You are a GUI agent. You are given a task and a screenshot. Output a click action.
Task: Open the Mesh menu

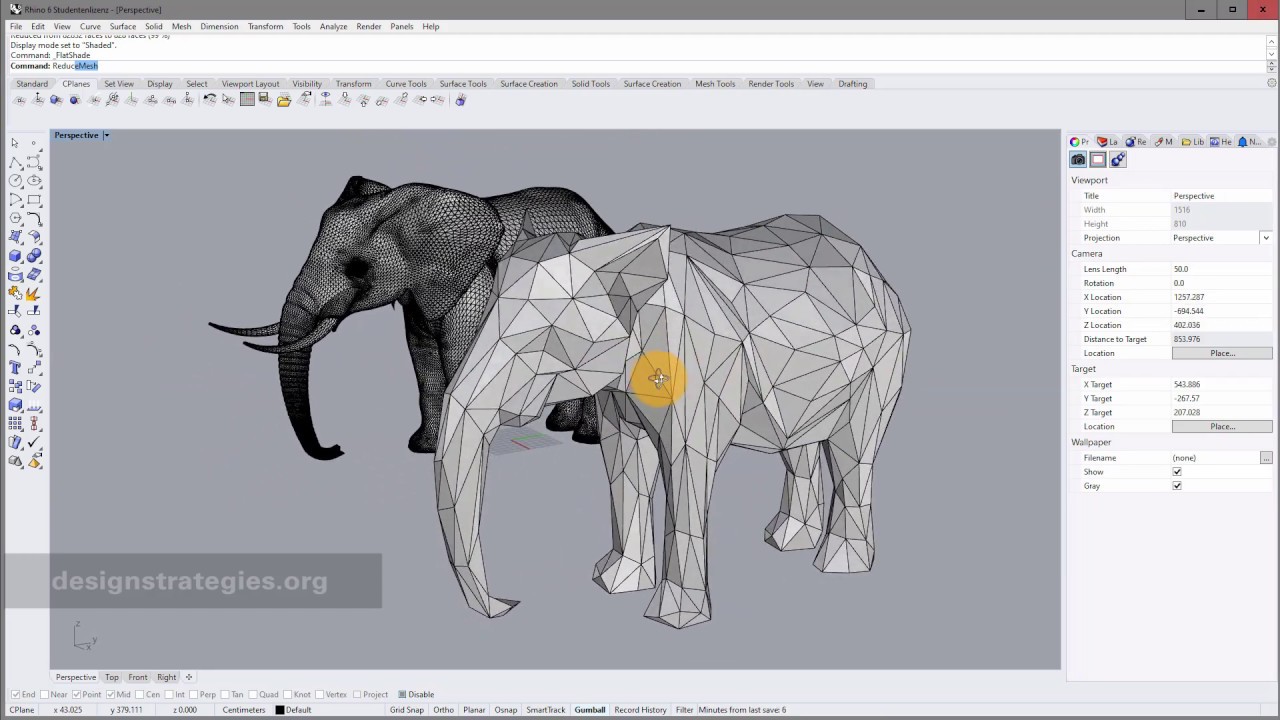click(x=181, y=26)
